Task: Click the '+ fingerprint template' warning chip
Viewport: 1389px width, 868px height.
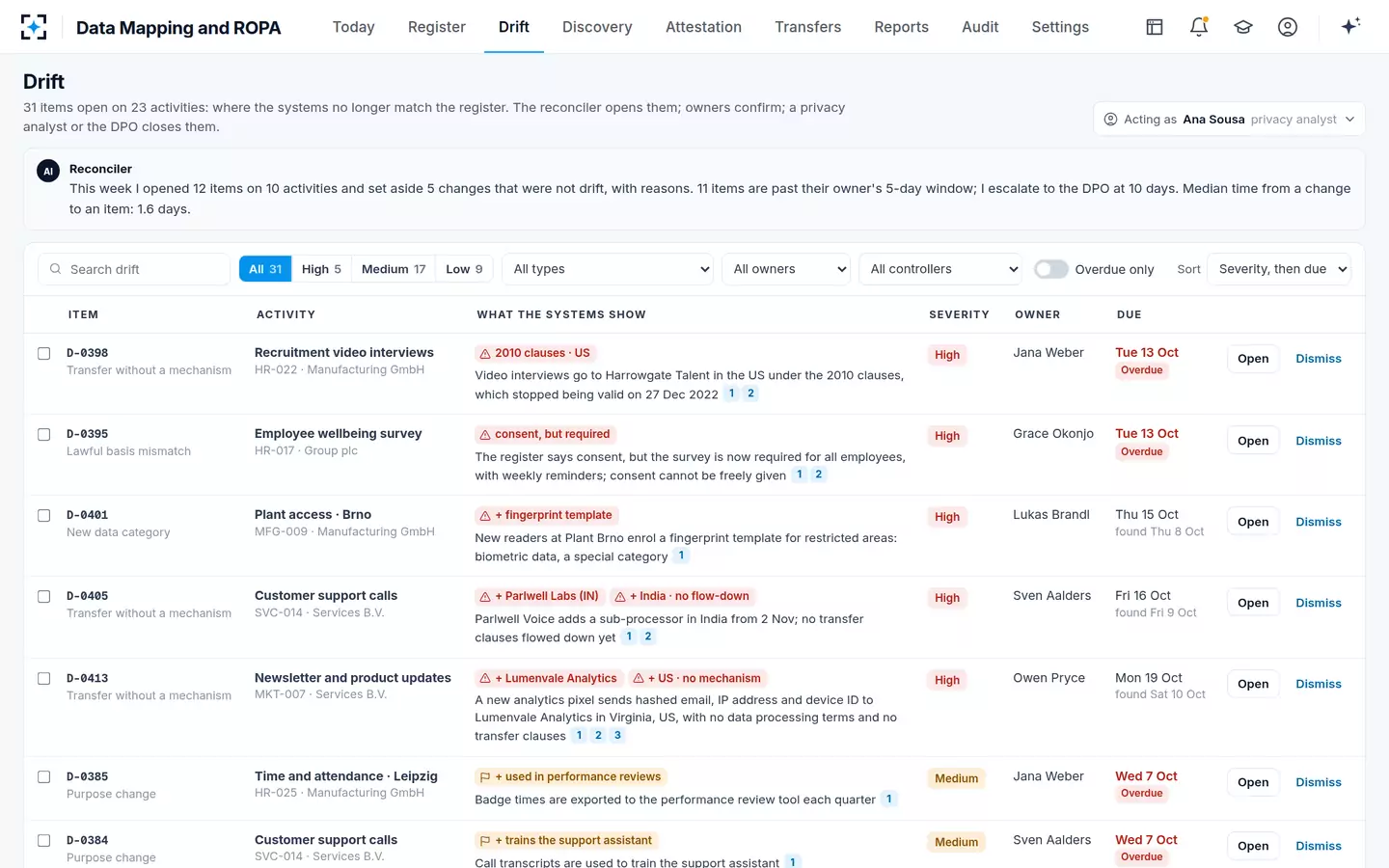Action: tap(546, 515)
